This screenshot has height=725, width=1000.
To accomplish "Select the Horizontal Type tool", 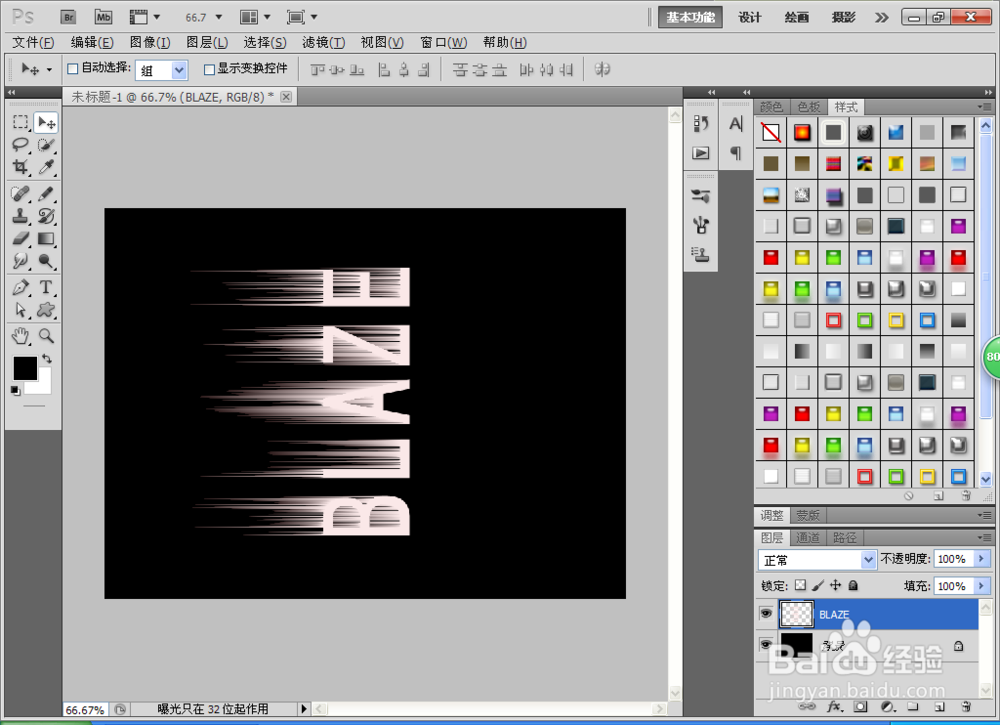I will tap(46, 288).
